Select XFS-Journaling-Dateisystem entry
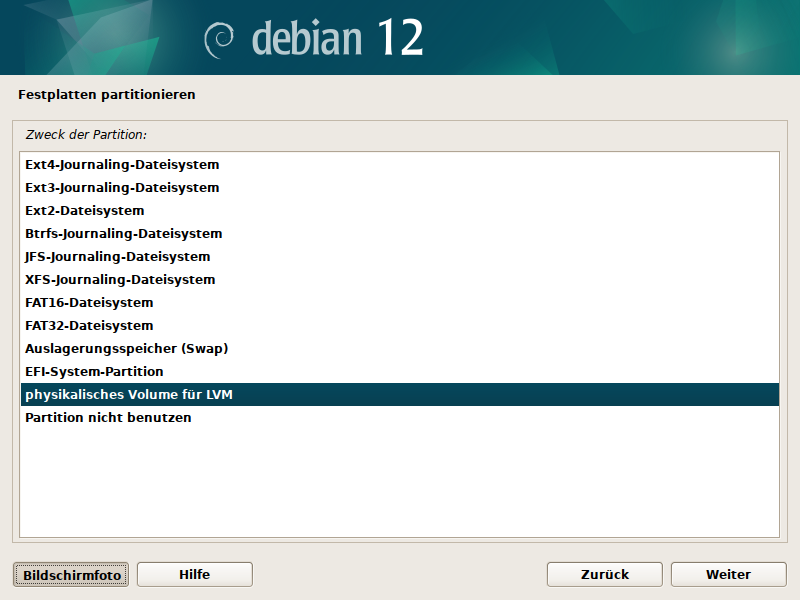Viewport: 800px width, 600px height. pos(120,279)
